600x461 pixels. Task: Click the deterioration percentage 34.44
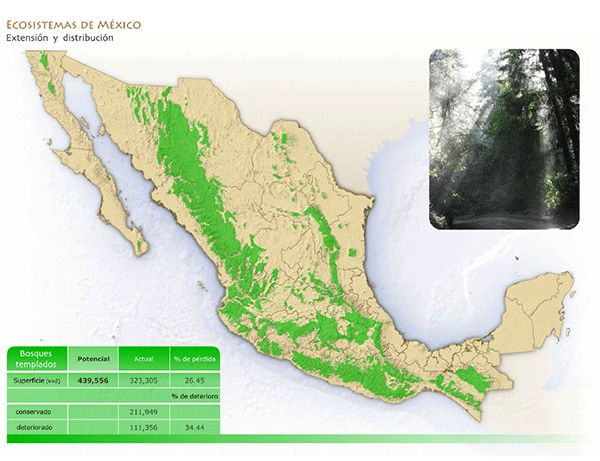pos(195,427)
